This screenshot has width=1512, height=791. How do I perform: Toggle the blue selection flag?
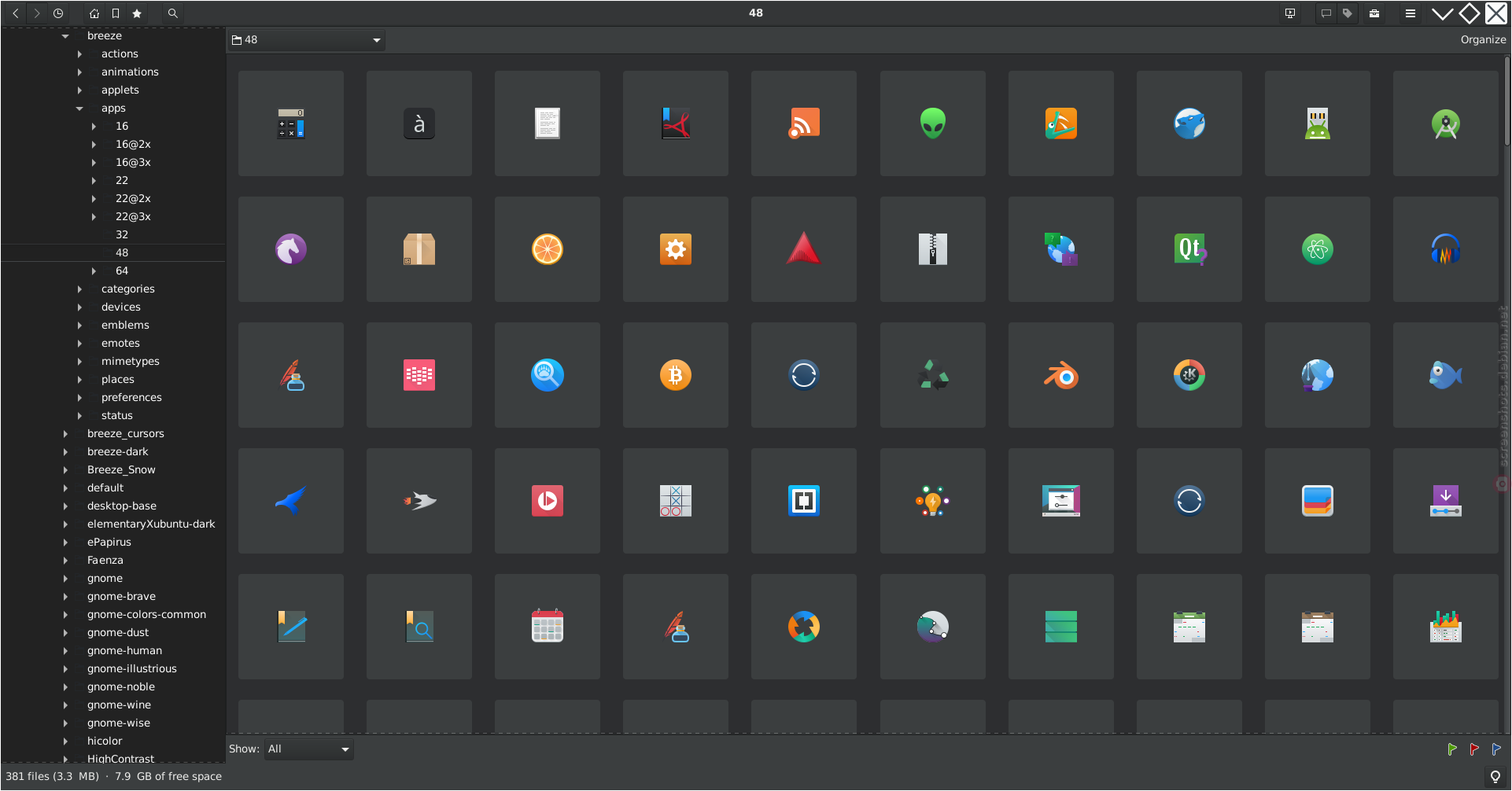[1496, 749]
